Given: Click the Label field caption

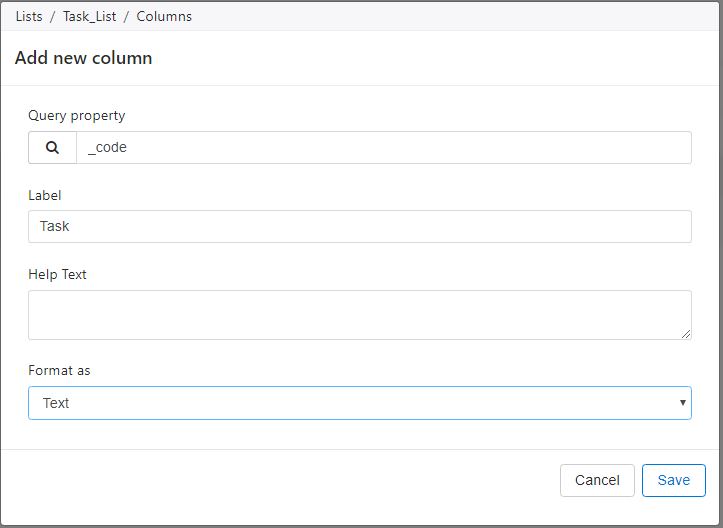Looking at the screenshot, I should click(x=45, y=196).
